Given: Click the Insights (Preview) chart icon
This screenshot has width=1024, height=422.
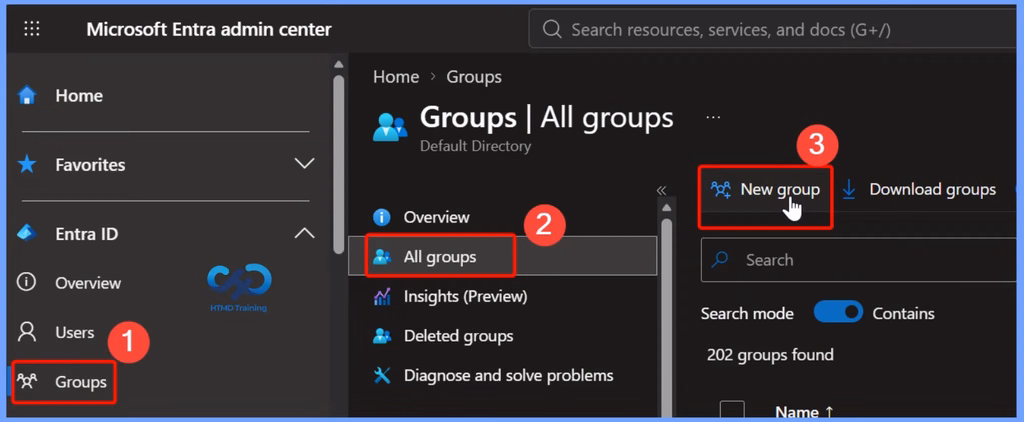Looking at the screenshot, I should [381, 297].
